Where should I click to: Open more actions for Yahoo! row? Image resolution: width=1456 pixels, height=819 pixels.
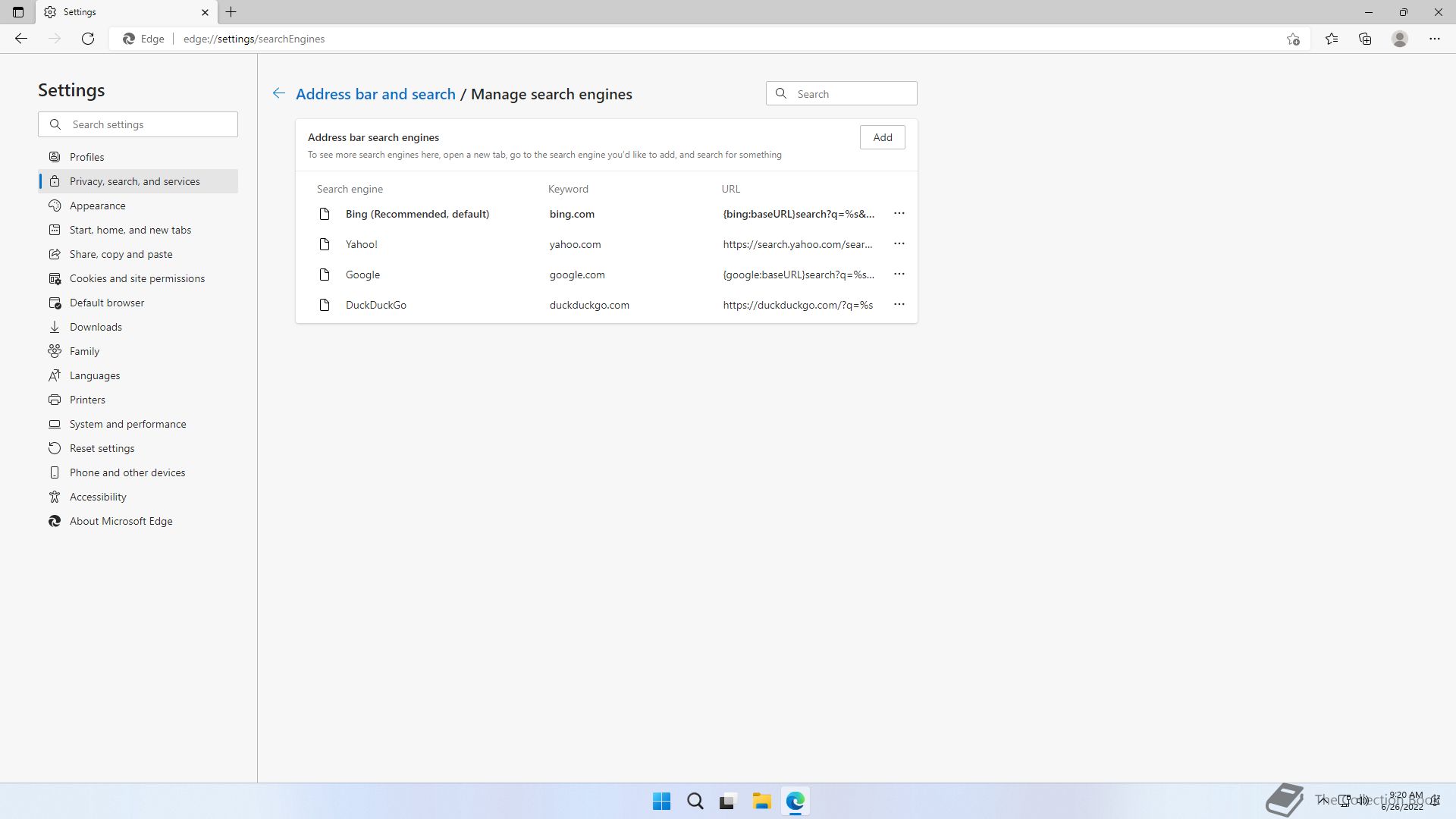pyautogui.click(x=899, y=244)
